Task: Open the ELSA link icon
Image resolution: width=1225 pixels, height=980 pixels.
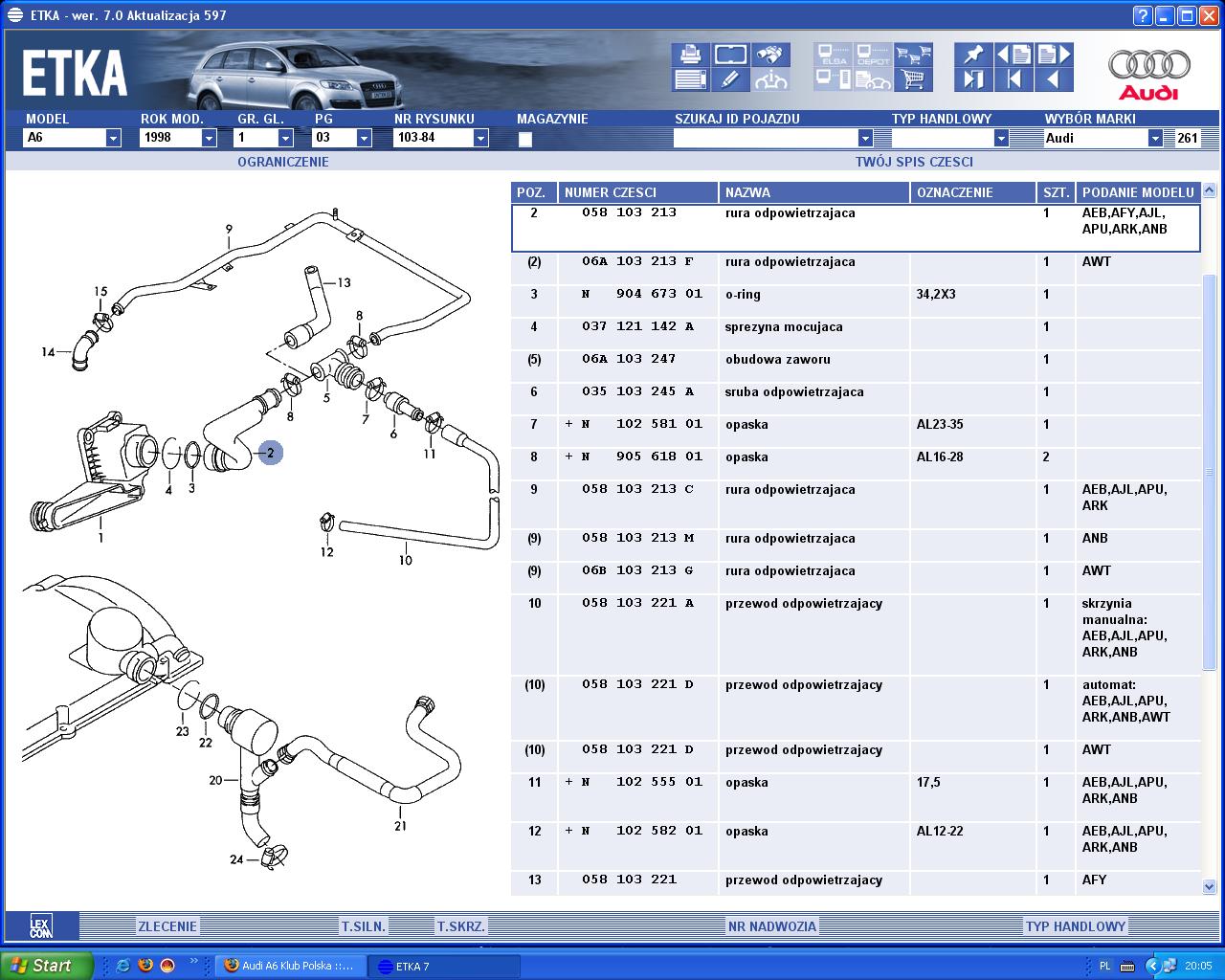Action: 833,55
